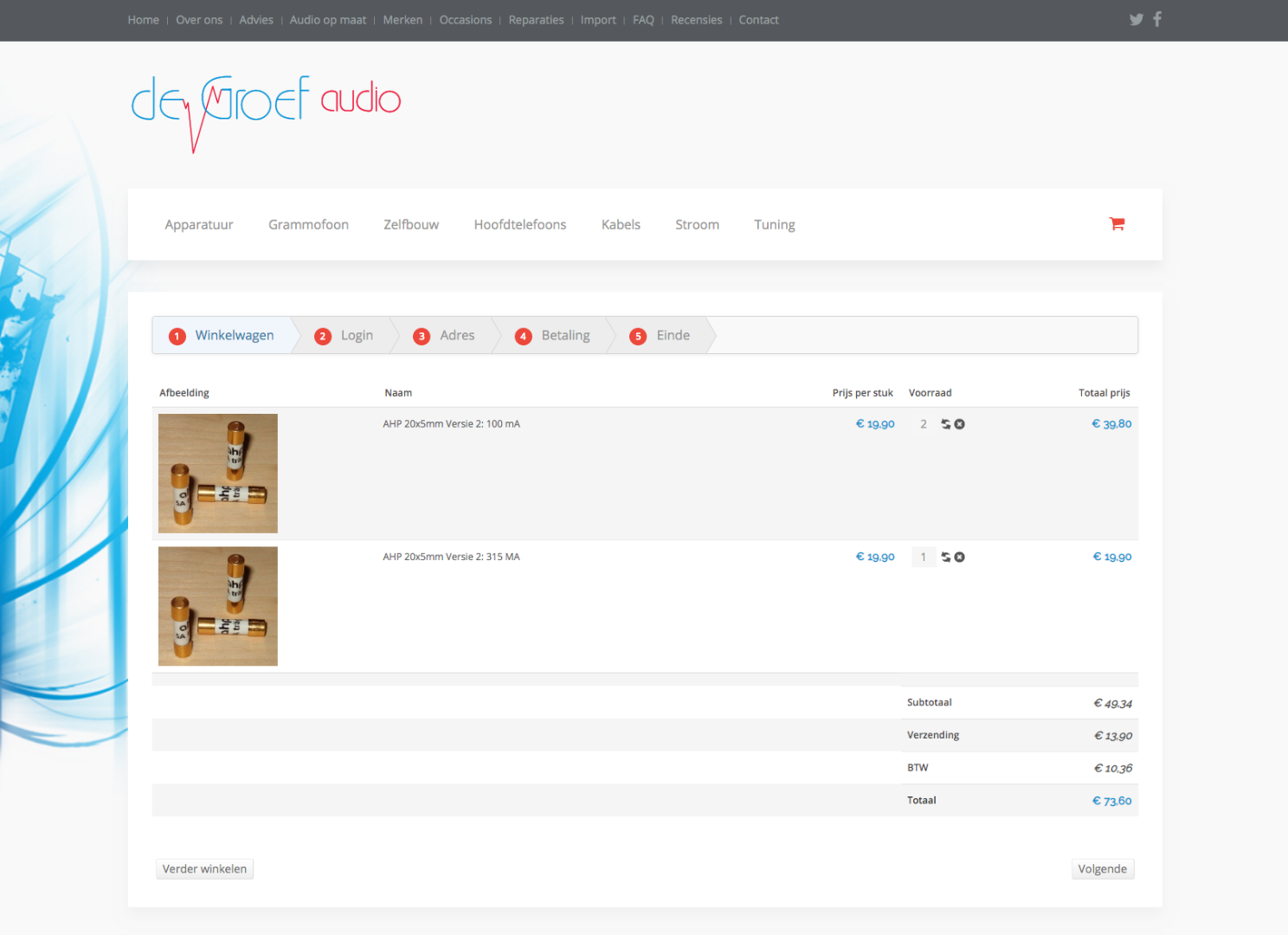Click the Verder winkelen button
1288x935 pixels.
point(204,869)
